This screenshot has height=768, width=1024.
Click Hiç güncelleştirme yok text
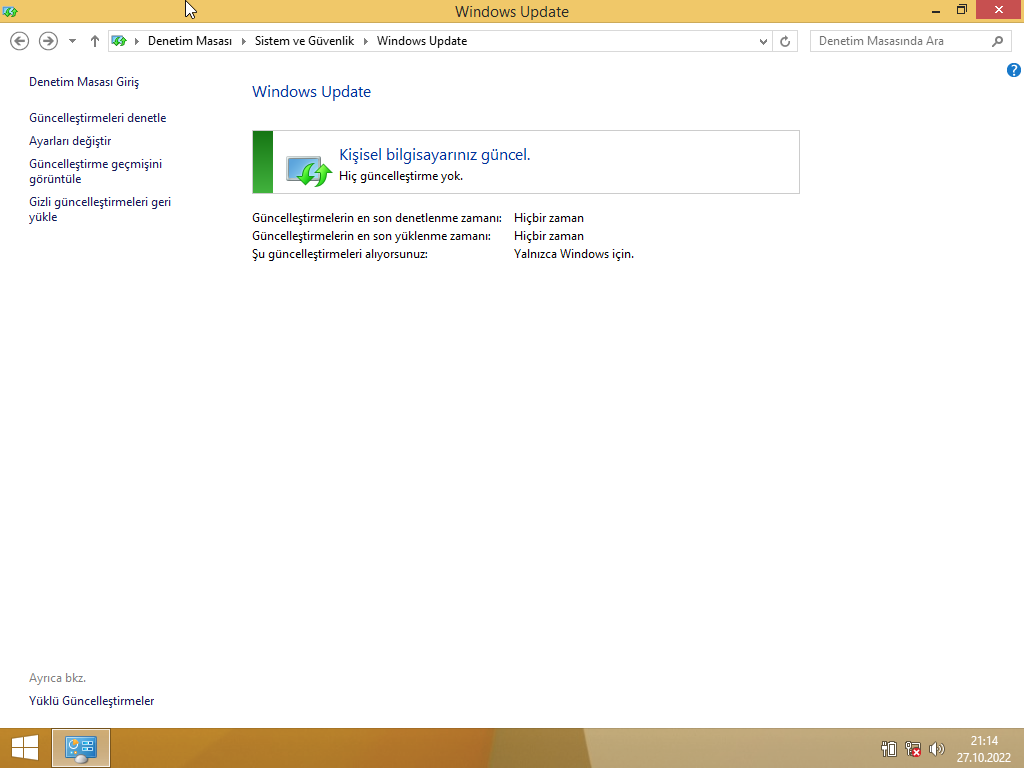click(400, 176)
